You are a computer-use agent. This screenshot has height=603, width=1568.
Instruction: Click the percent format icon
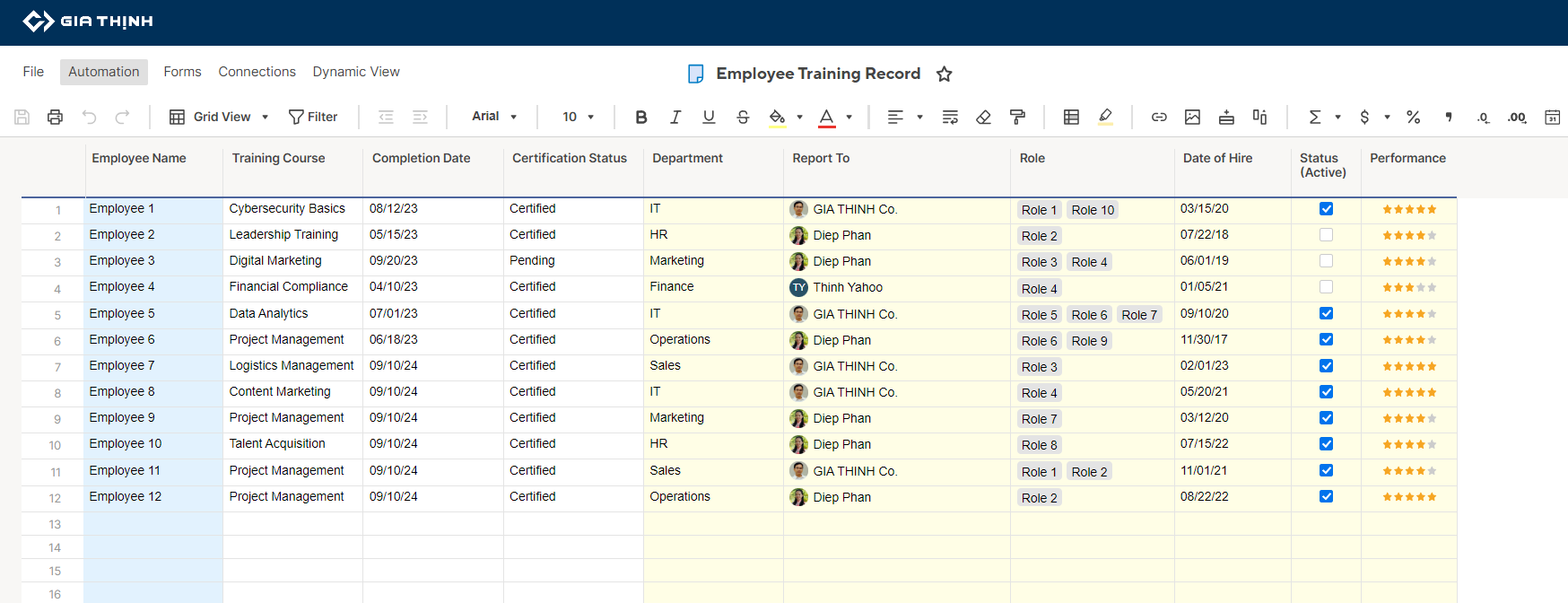click(1413, 117)
